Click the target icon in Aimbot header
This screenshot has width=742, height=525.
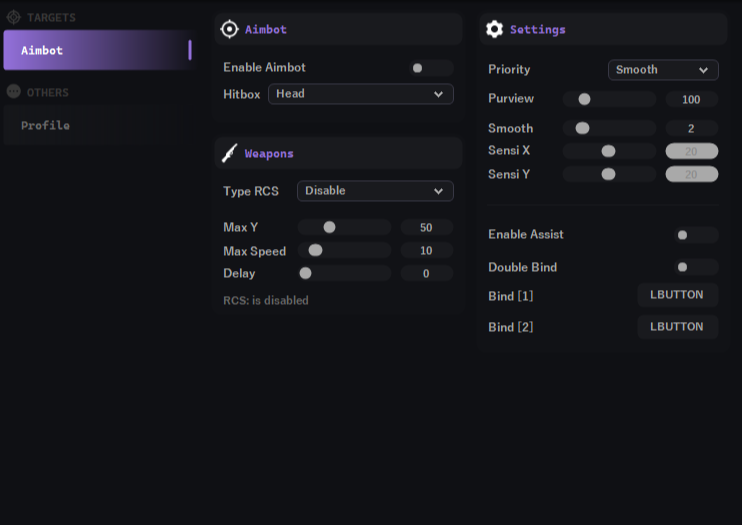229,29
